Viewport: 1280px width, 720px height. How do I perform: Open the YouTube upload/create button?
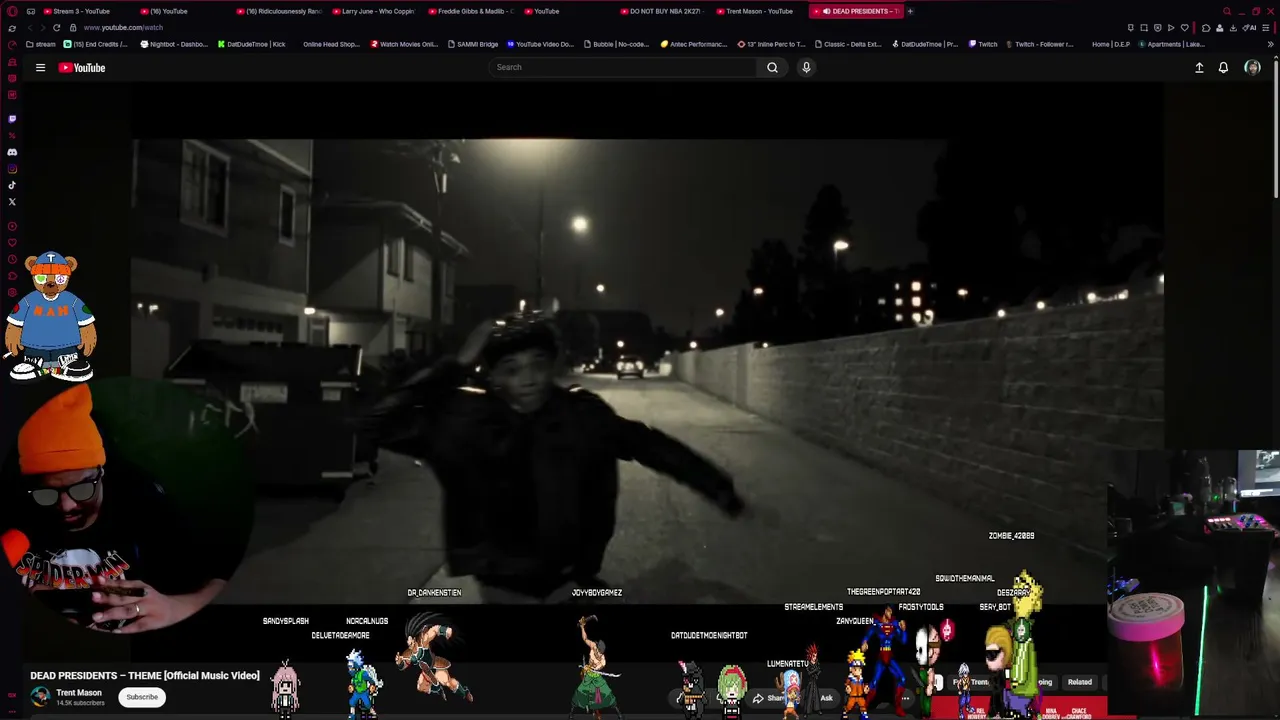point(1199,68)
